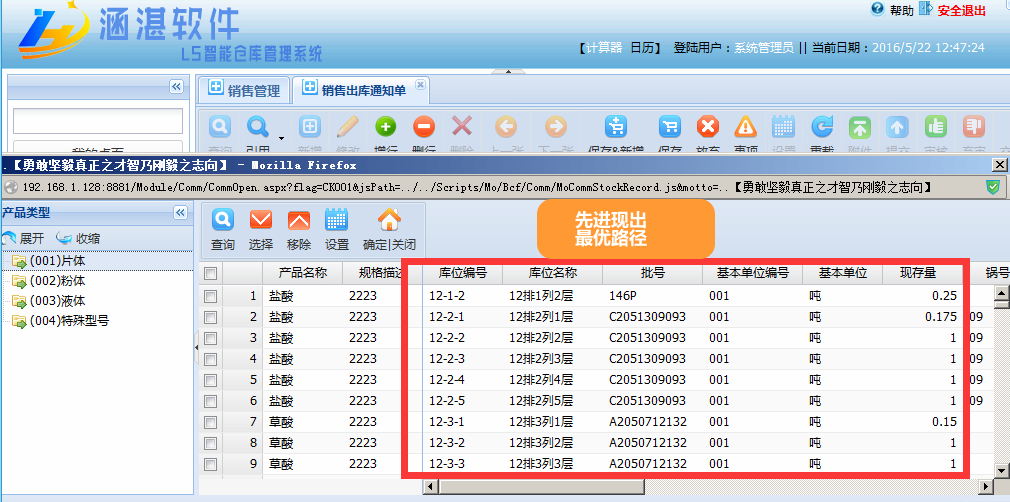Tick the select-all checkbox in table header

coord(210,273)
